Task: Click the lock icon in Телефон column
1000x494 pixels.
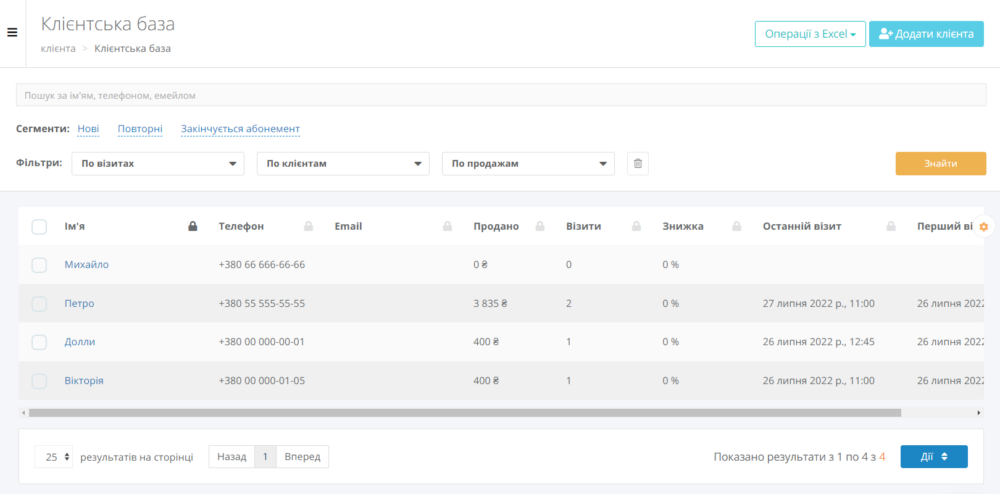Action: tap(309, 227)
